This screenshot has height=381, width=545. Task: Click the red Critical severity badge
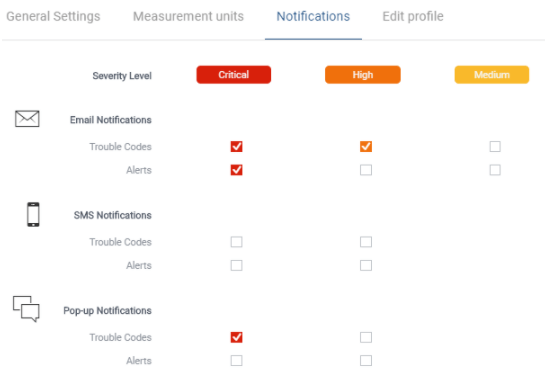(x=234, y=75)
